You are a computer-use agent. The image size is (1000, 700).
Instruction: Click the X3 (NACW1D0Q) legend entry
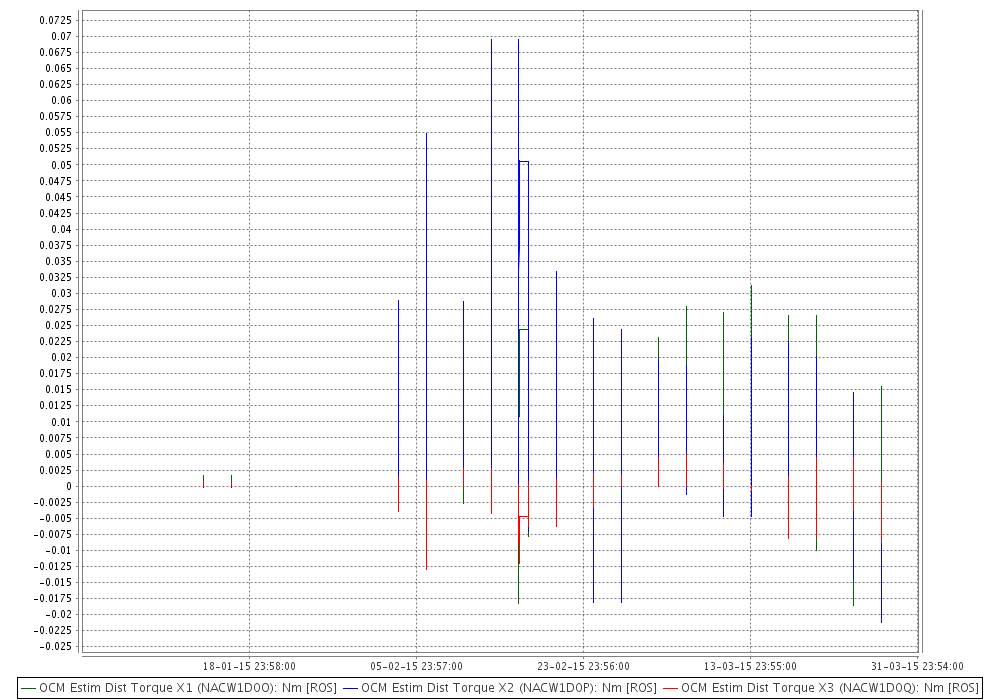coord(821,688)
